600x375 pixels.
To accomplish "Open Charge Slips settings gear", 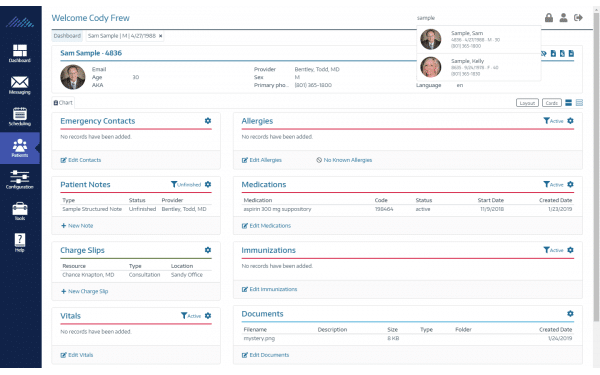I will pos(208,250).
